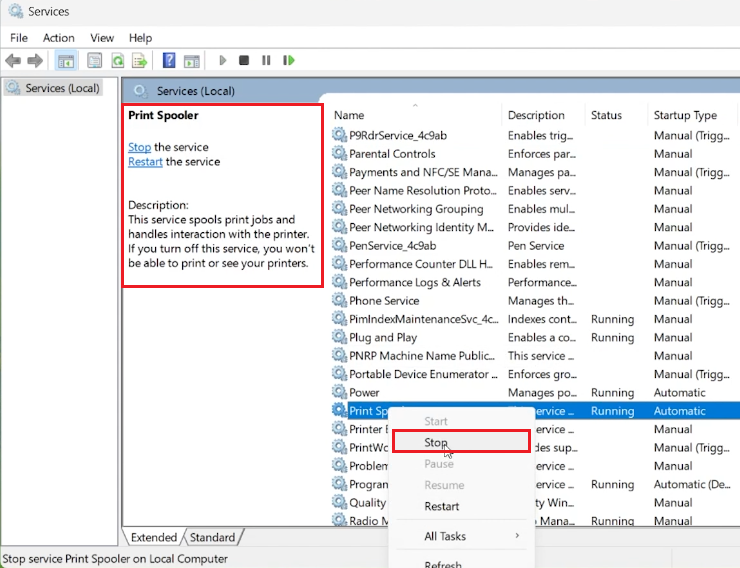This screenshot has height=568, width=740.
Task: Click the Forward arrow toolbar icon
Action: click(x=35, y=61)
